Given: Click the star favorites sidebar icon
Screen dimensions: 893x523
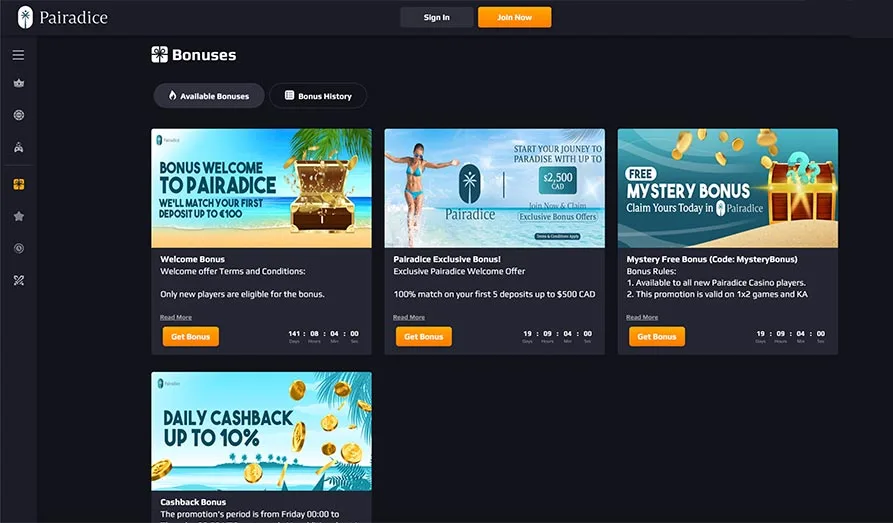Looking at the screenshot, I should click(x=19, y=216).
